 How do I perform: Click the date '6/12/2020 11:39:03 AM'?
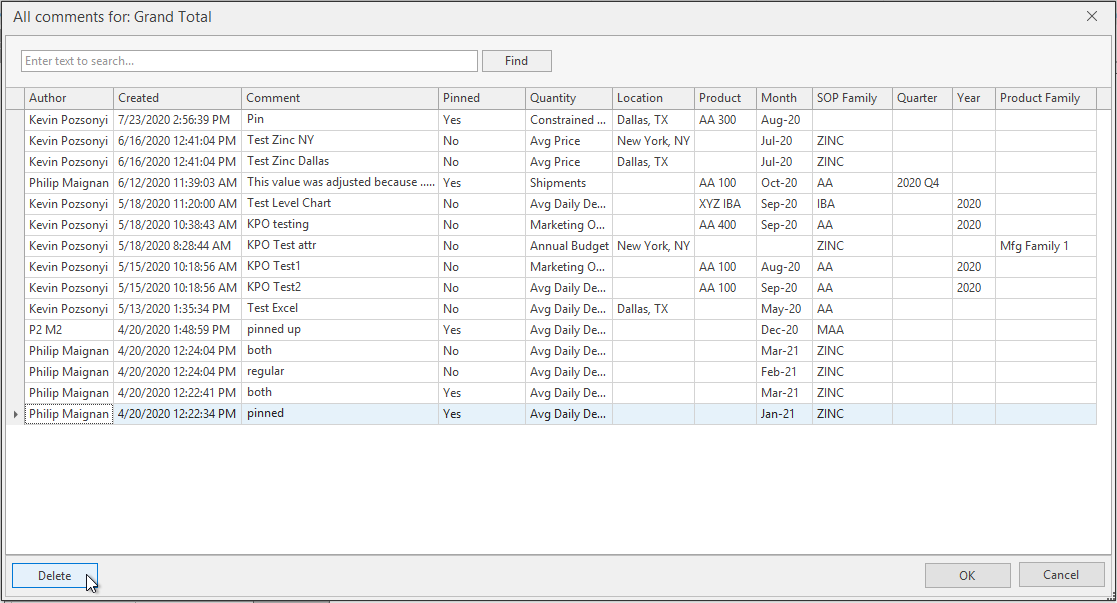point(177,182)
